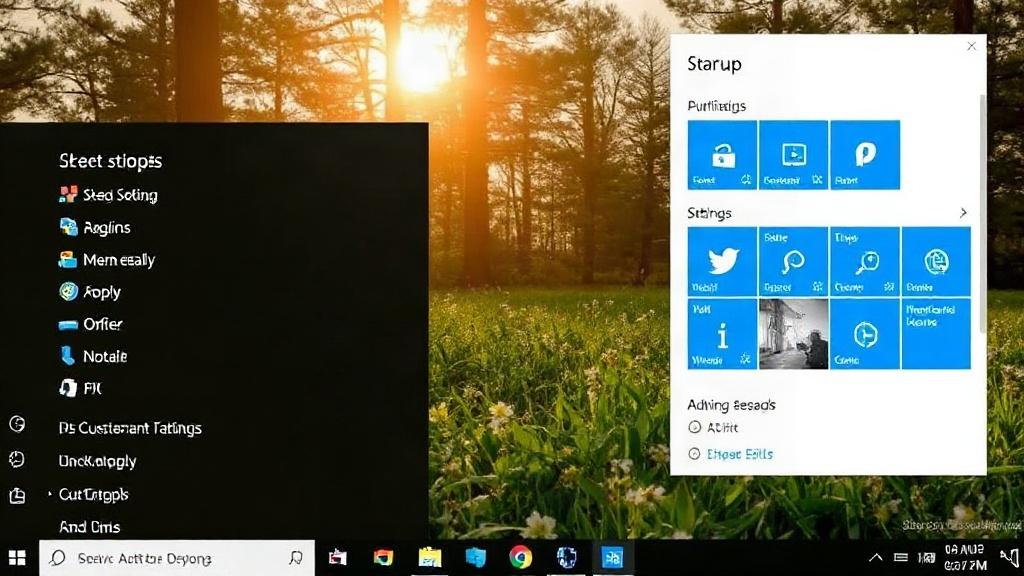Open the P logo tile
Image resolution: width=1024 pixels, height=576 pixels.
(x=865, y=155)
